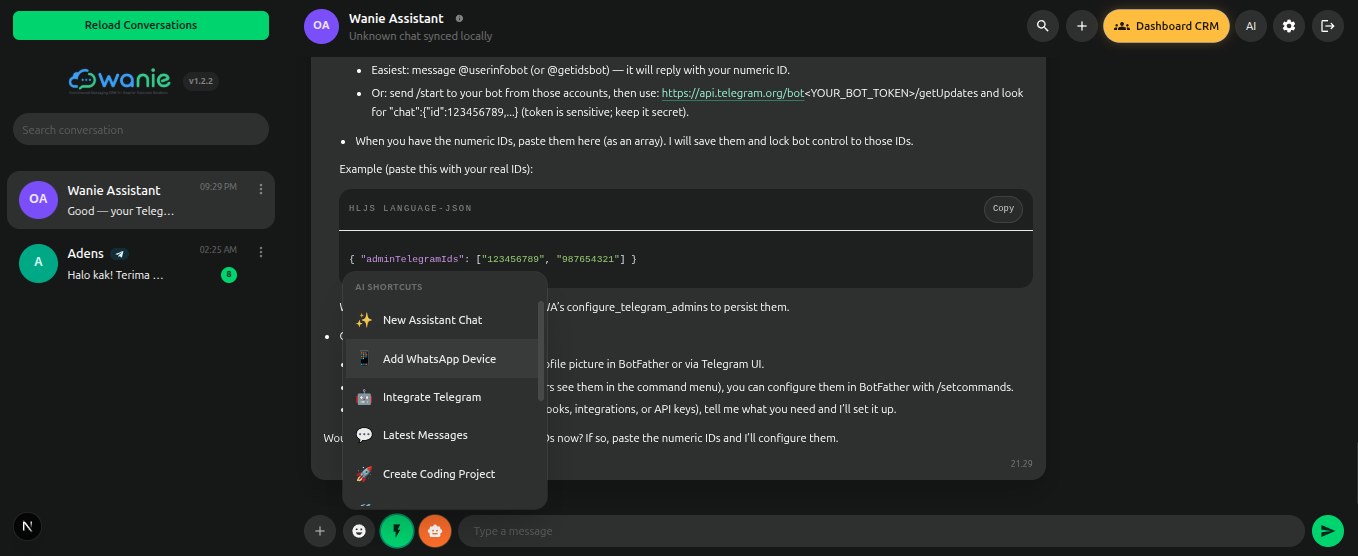Open the Wanie Assistant conversation

click(141, 200)
